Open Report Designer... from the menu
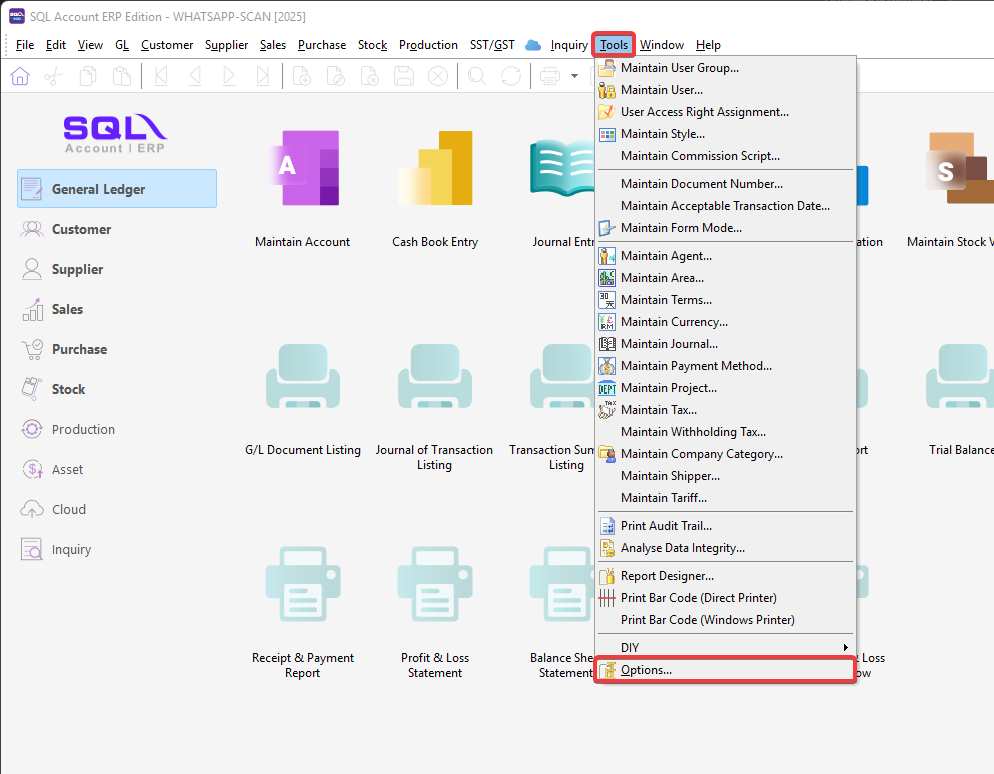Viewport: 994px width, 774px height. coord(667,576)
